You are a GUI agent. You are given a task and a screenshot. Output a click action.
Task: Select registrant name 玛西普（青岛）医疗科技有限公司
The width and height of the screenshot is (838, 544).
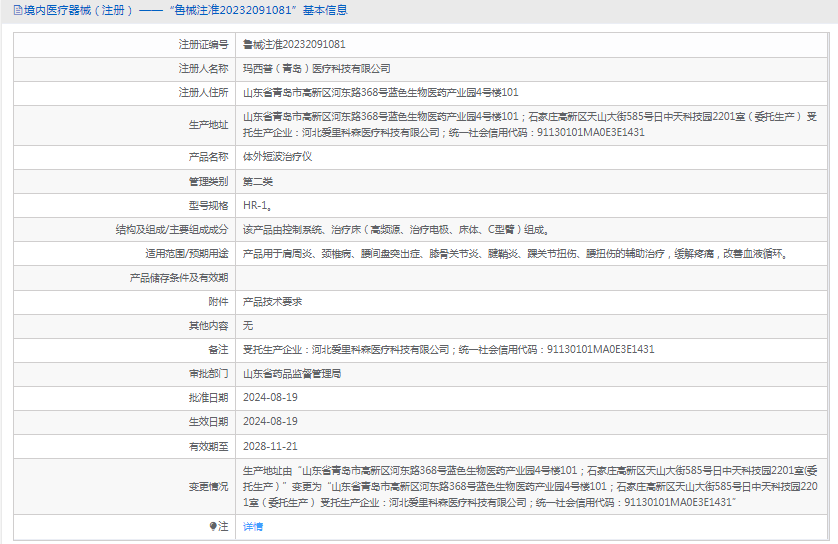coord(316,68)
